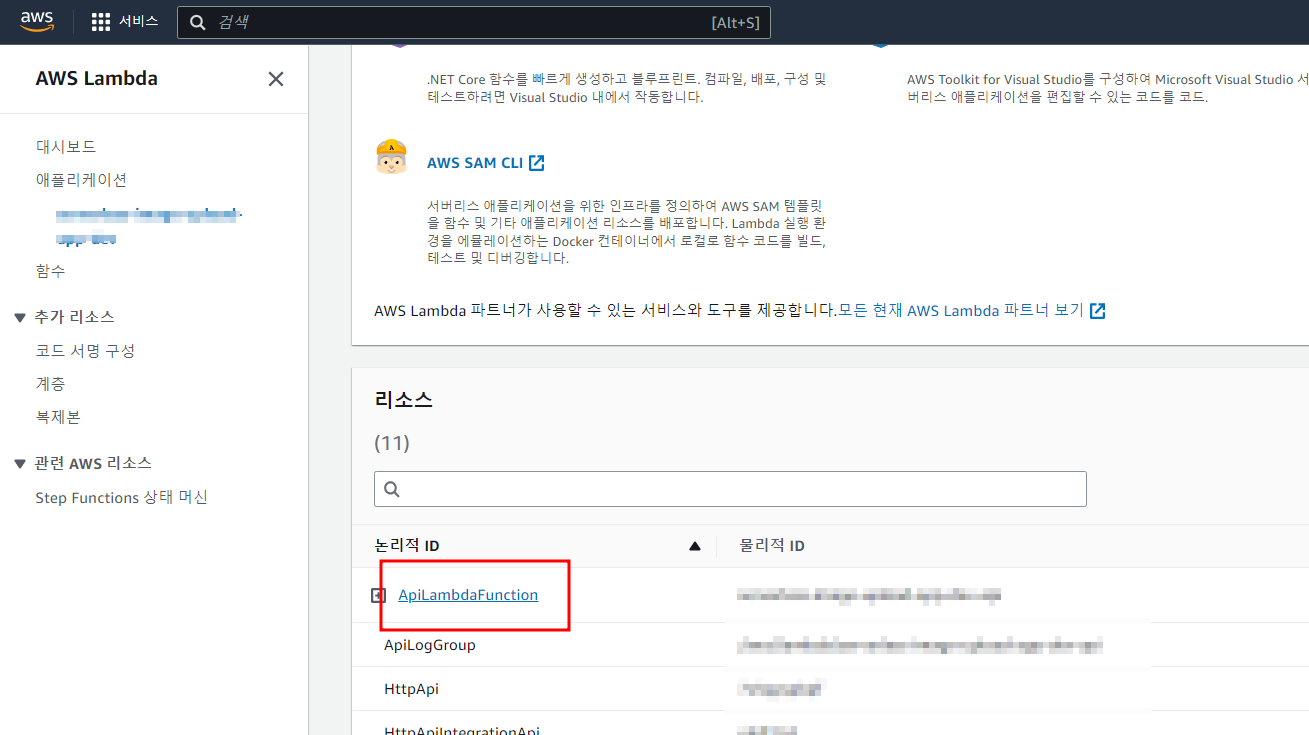Open 복제본 in sidebar

click(x=58, y=417)
